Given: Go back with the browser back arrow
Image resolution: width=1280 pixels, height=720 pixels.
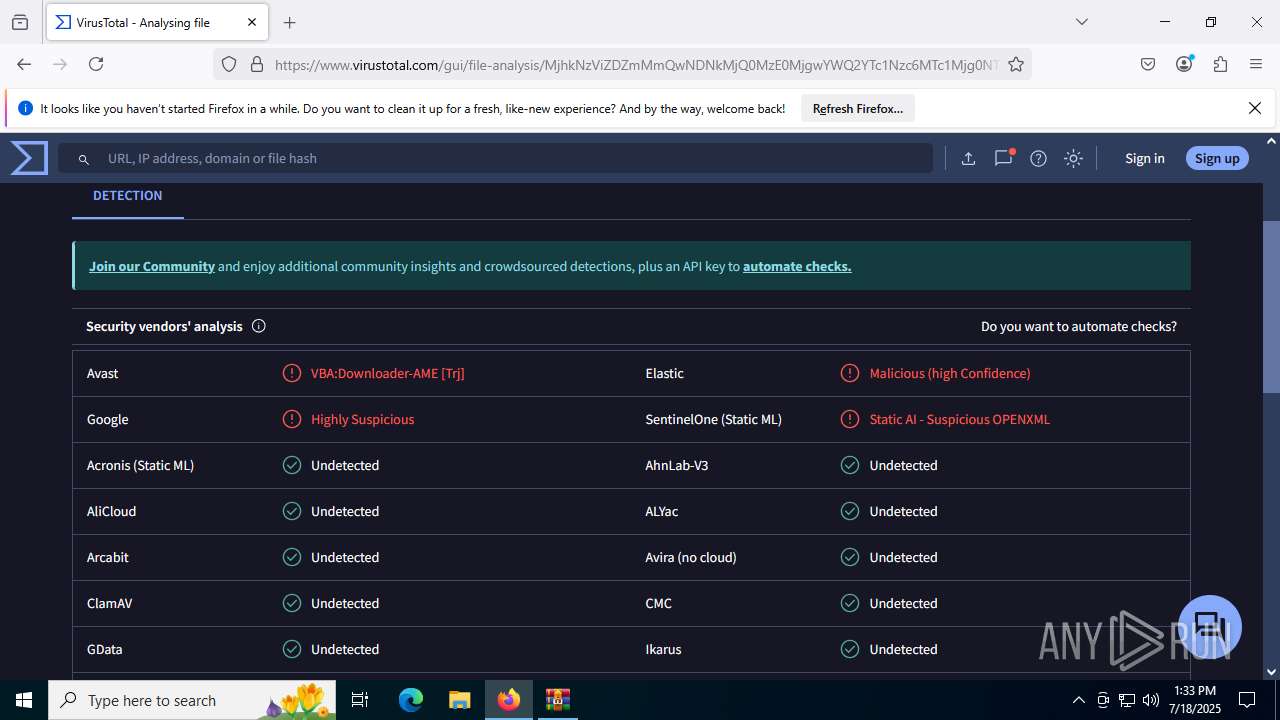Looking at the screenshot, I should 24,64.
